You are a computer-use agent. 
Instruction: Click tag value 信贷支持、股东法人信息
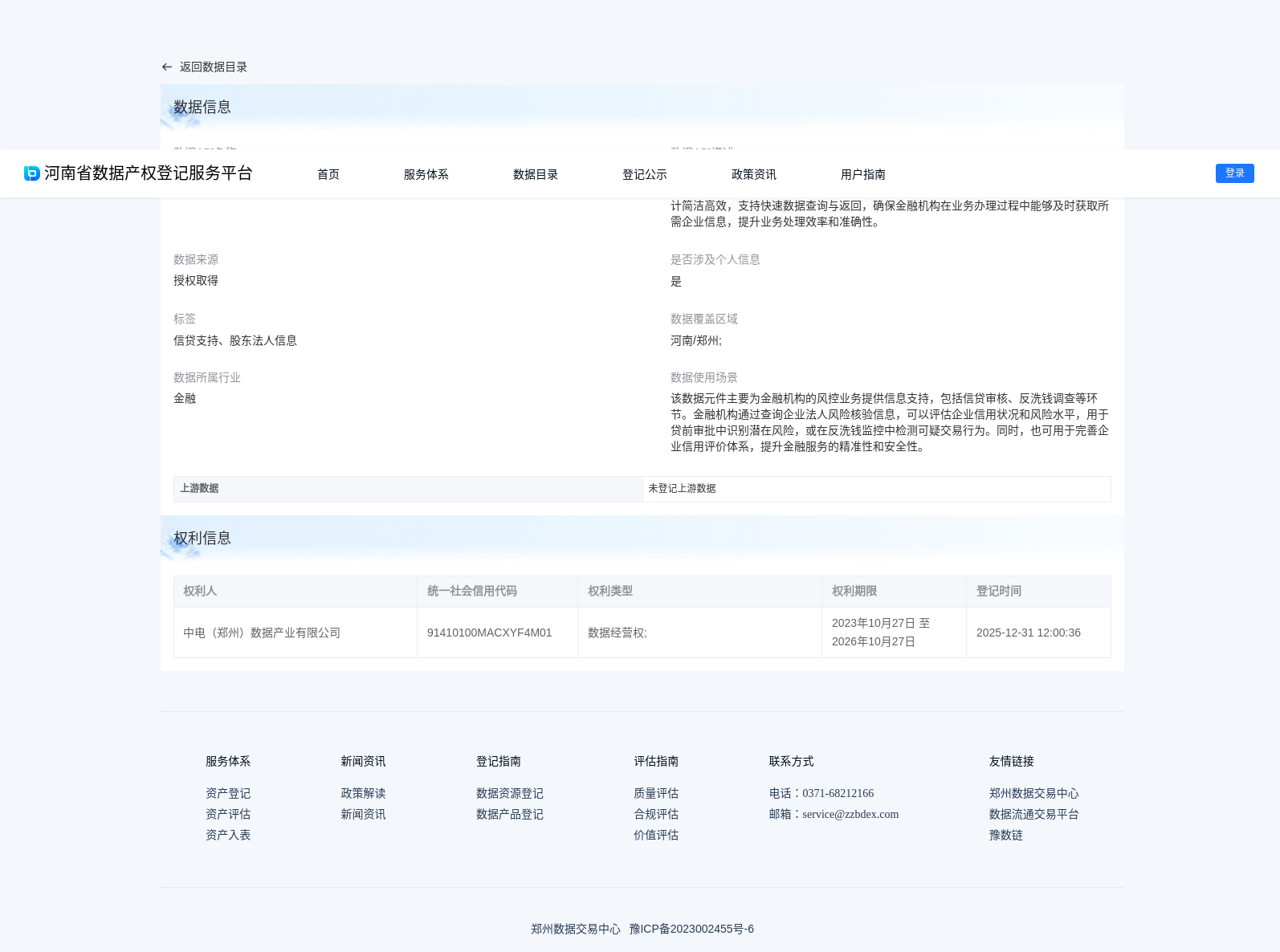click(235, 340)
